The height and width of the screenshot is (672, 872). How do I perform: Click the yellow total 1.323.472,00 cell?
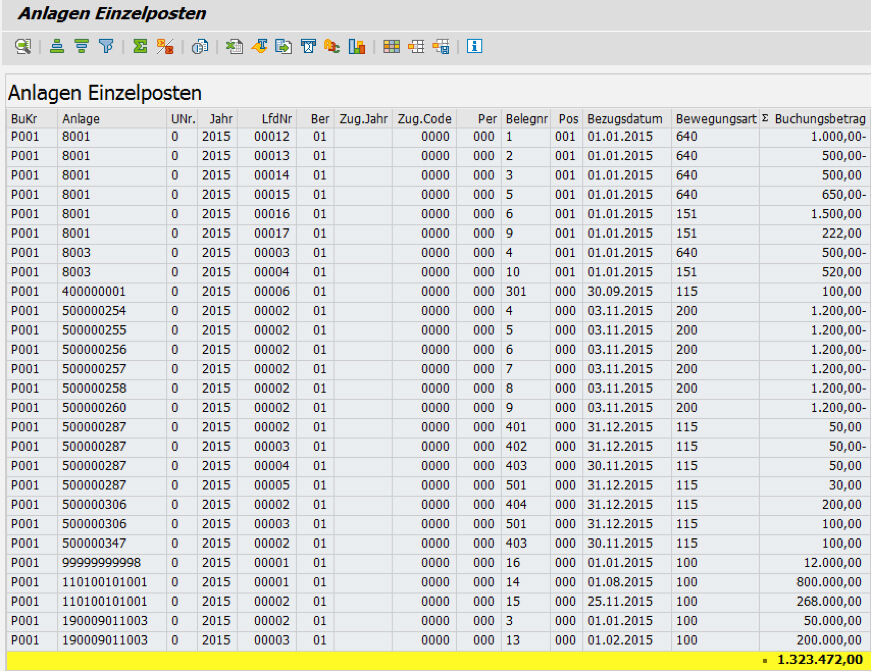(x=819, y=660)
